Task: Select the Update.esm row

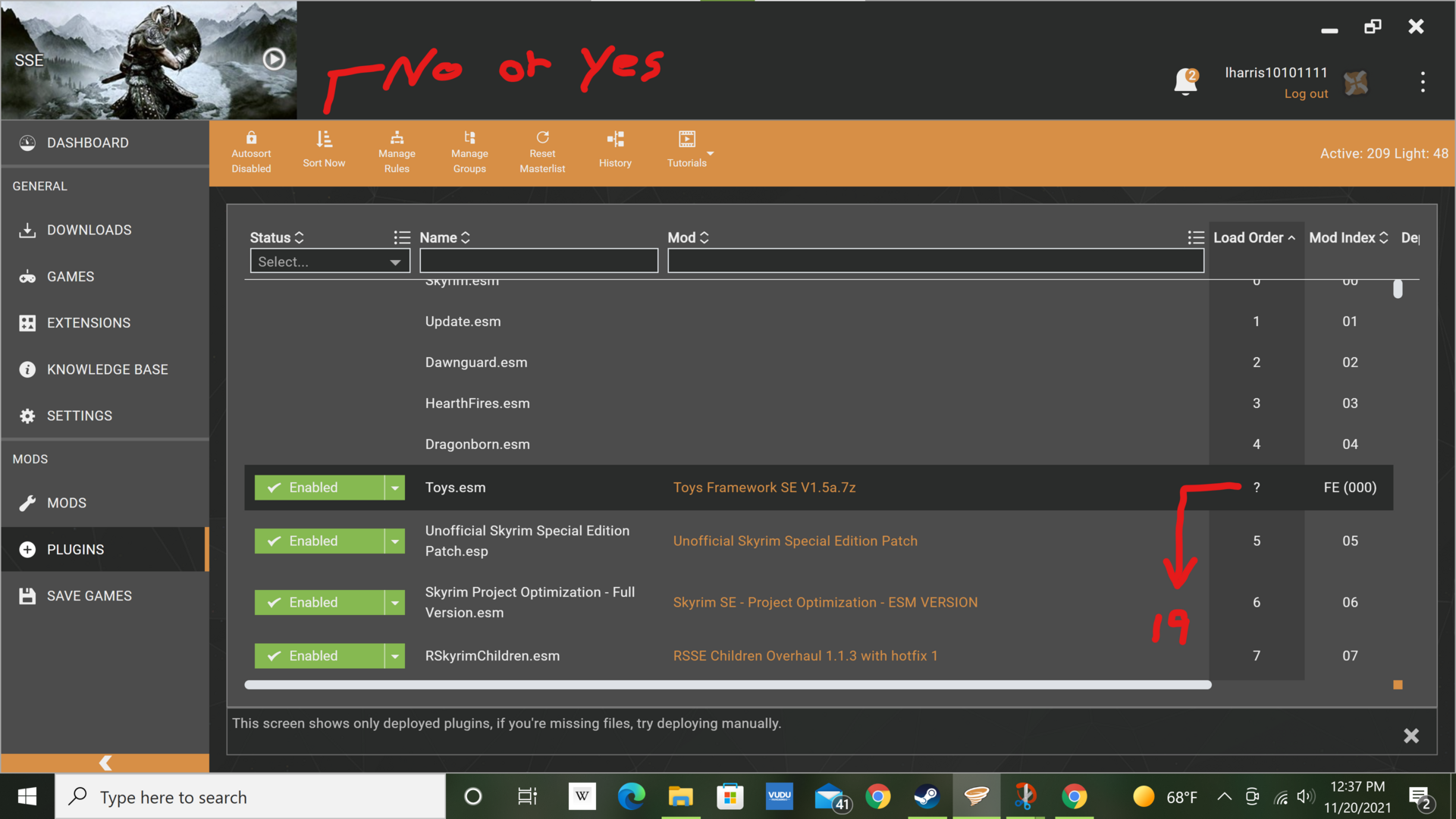Action: (x=818, y=322)
